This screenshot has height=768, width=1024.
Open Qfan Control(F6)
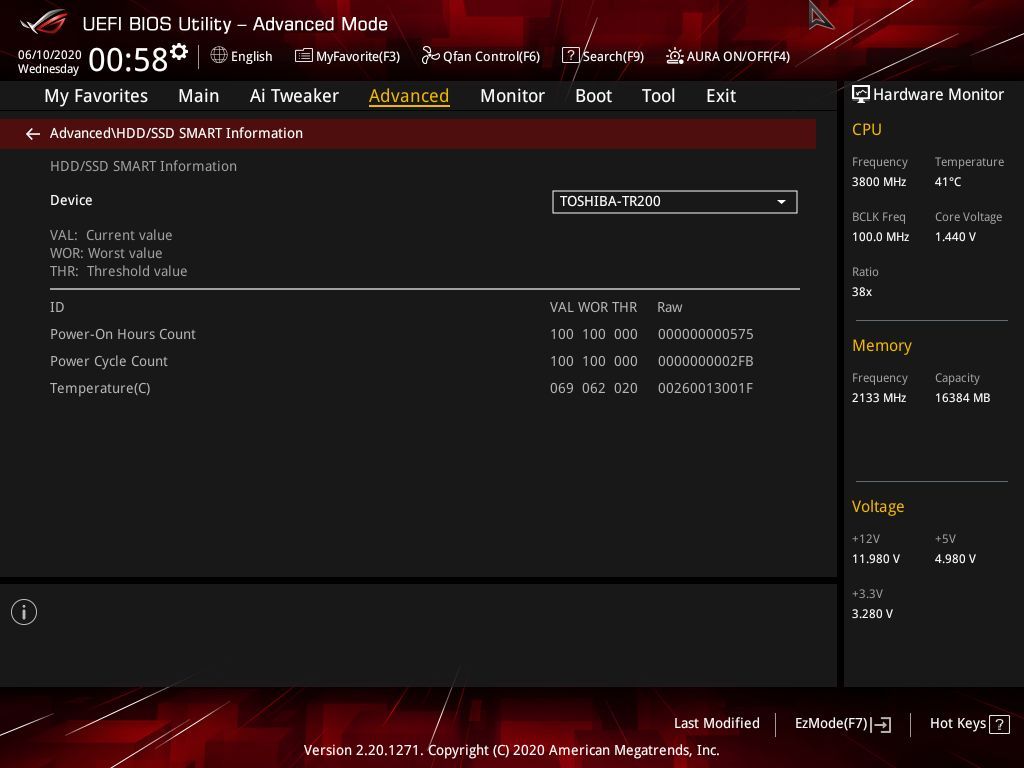[481, 56]
